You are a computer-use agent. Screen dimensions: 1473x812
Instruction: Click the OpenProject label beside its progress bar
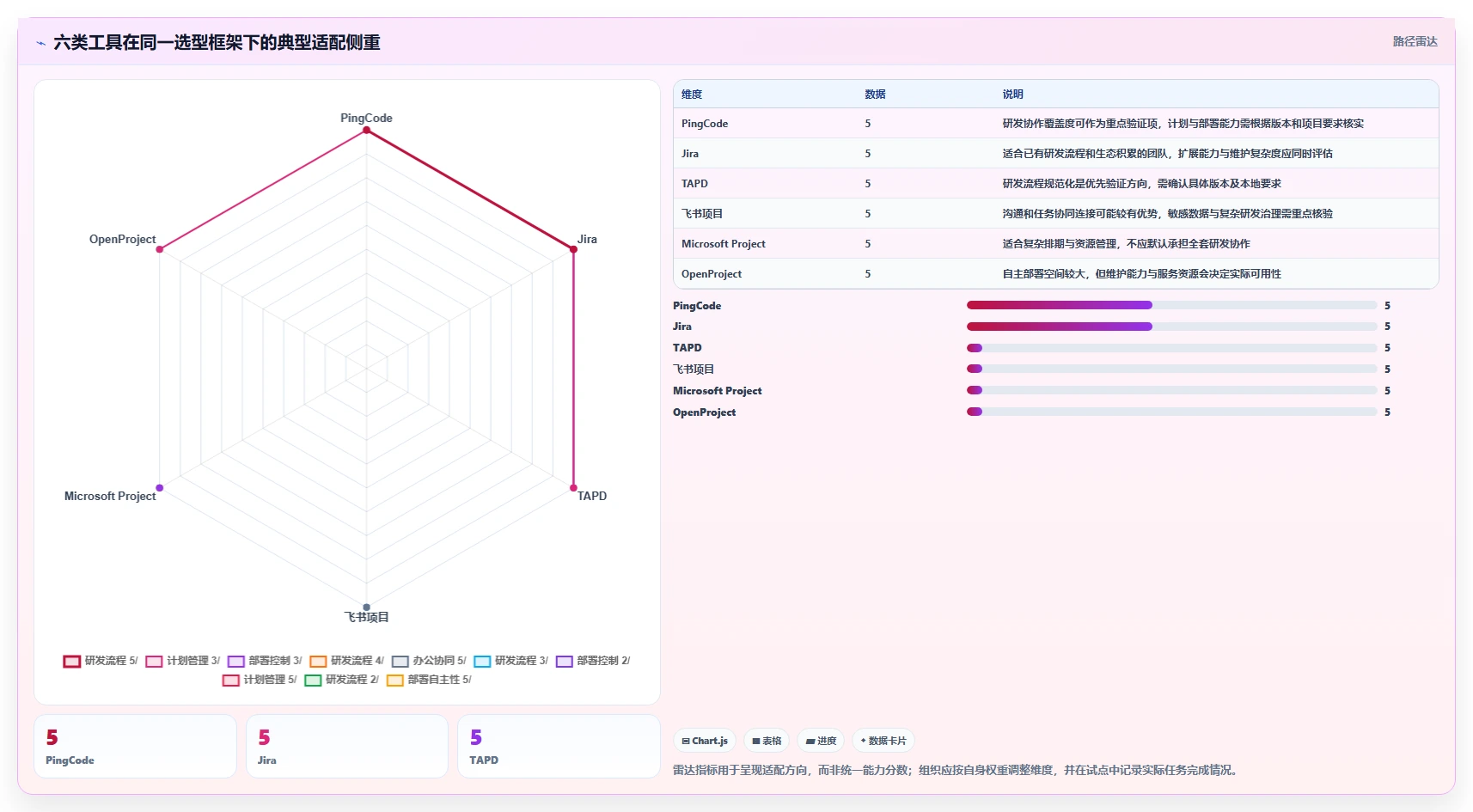coord(704,412)
